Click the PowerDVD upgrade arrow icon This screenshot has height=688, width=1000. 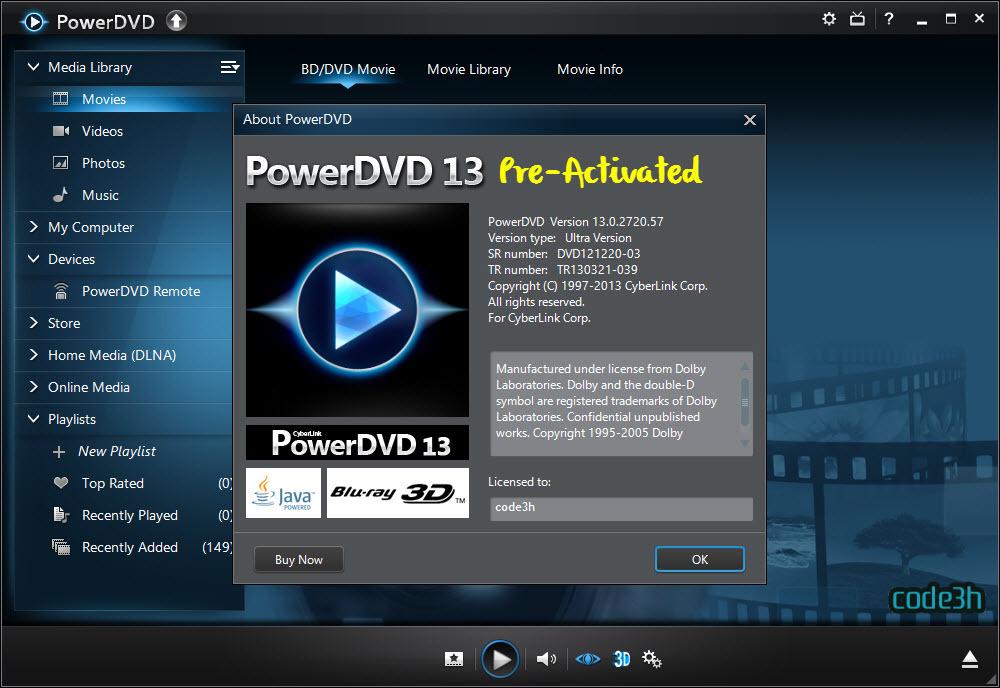tap(177, 21)
